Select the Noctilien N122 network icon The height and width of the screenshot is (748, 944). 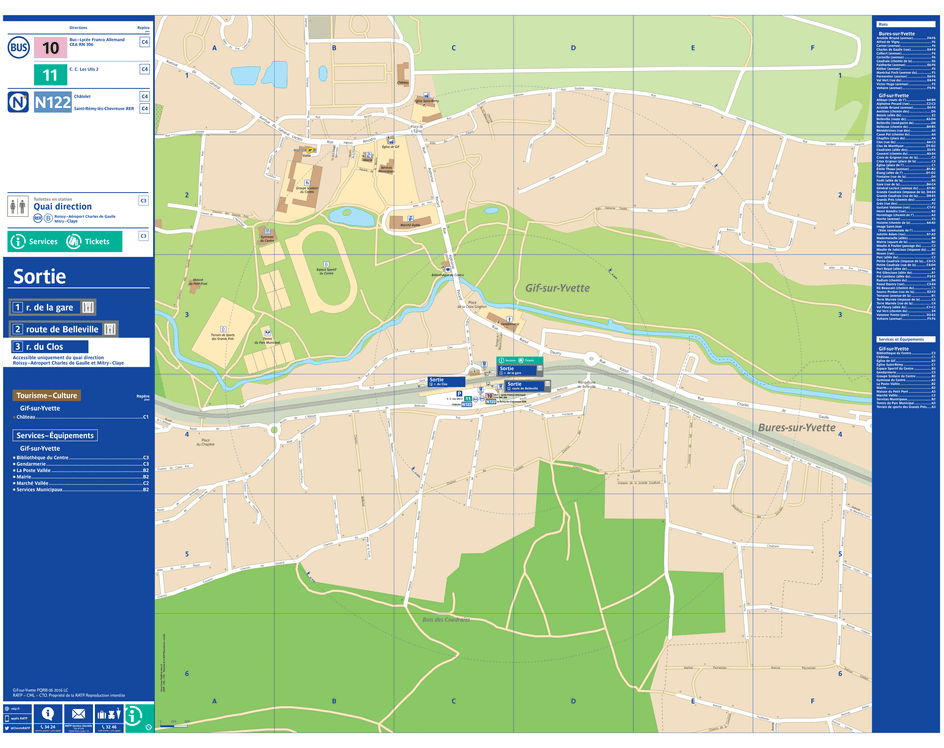click(x=18, y=102)
